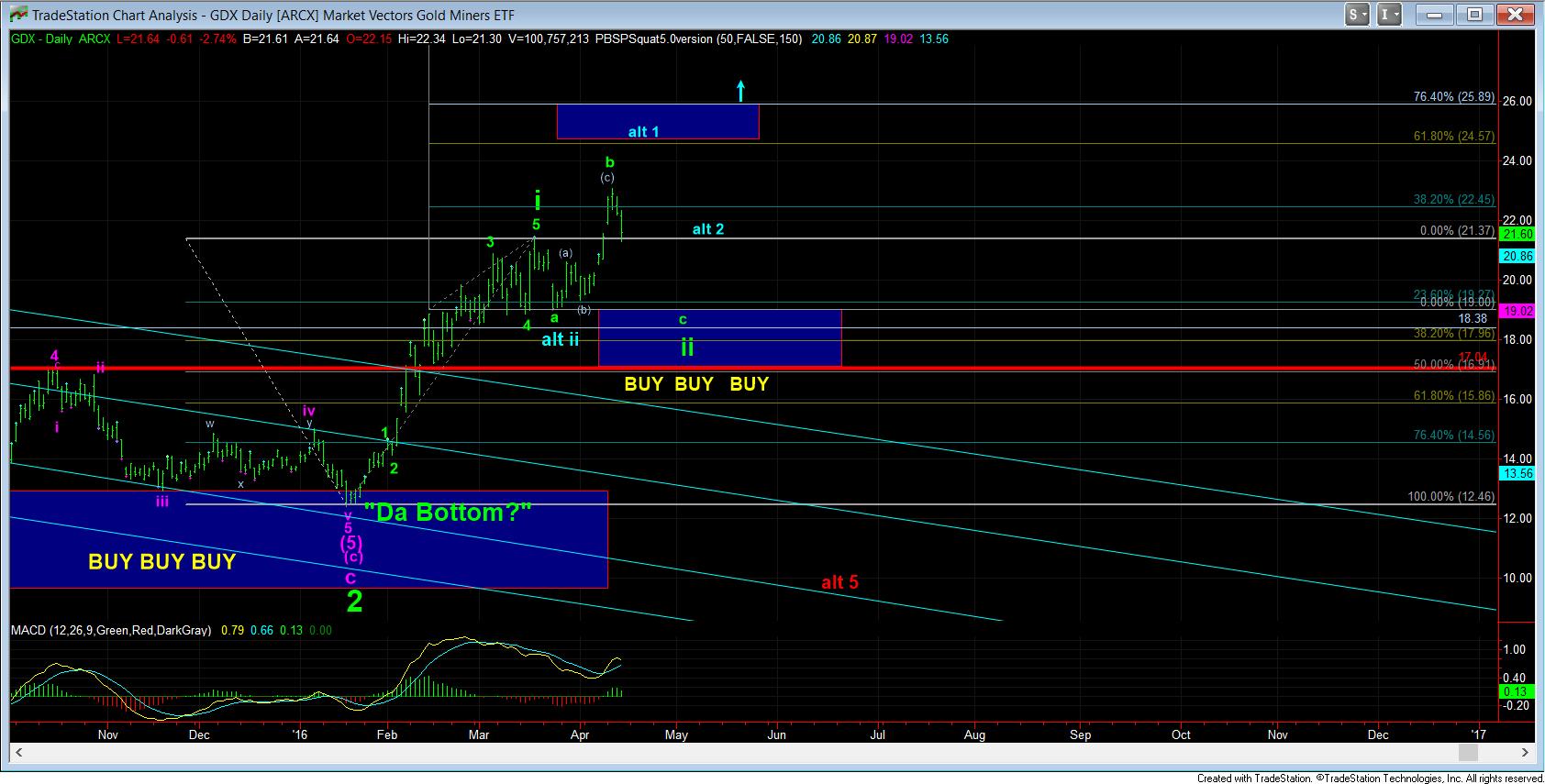Close the Chart Analysis window

[x=1516, y=15]
